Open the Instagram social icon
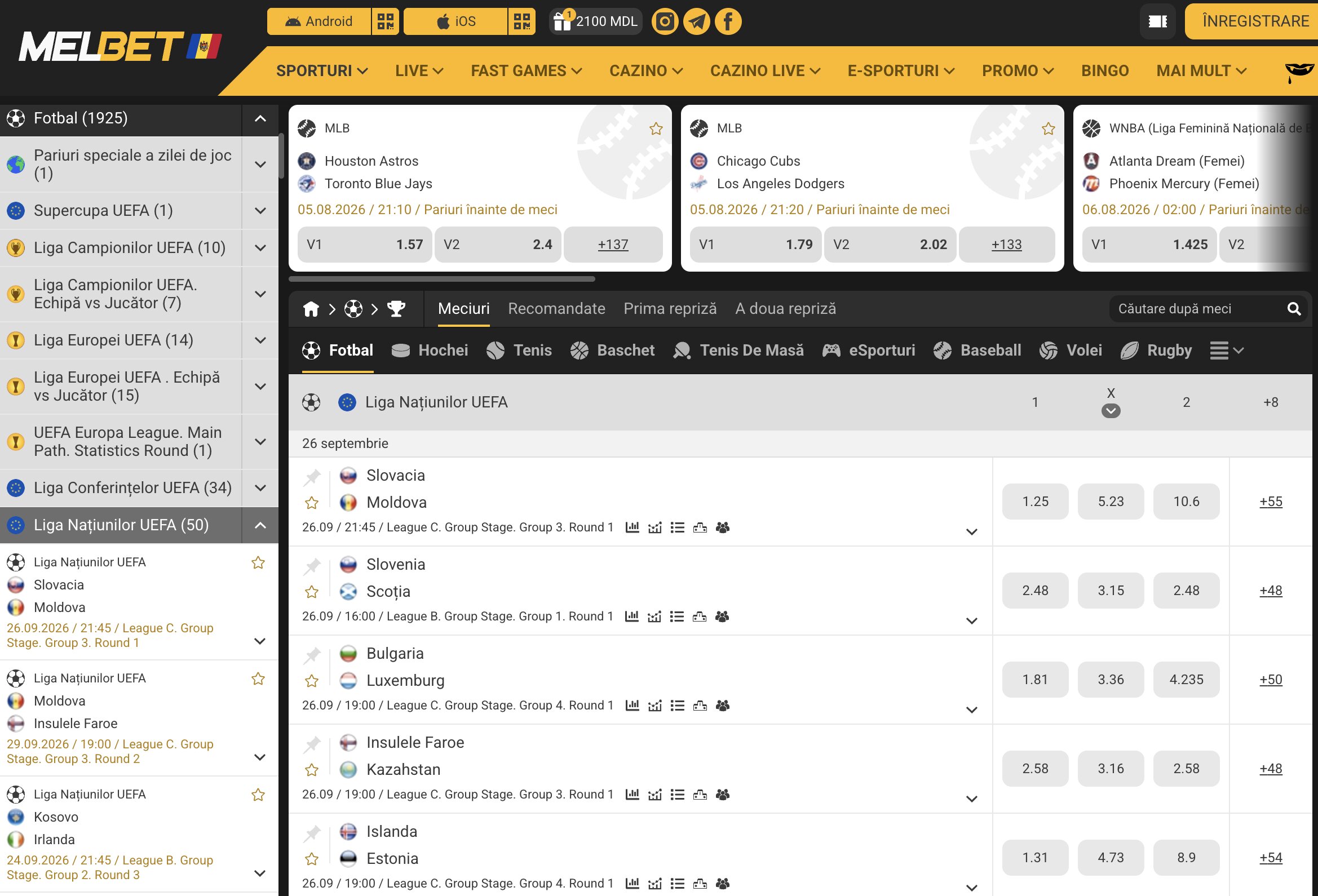Screen dimensions: 1318x896 click(665, 21)
